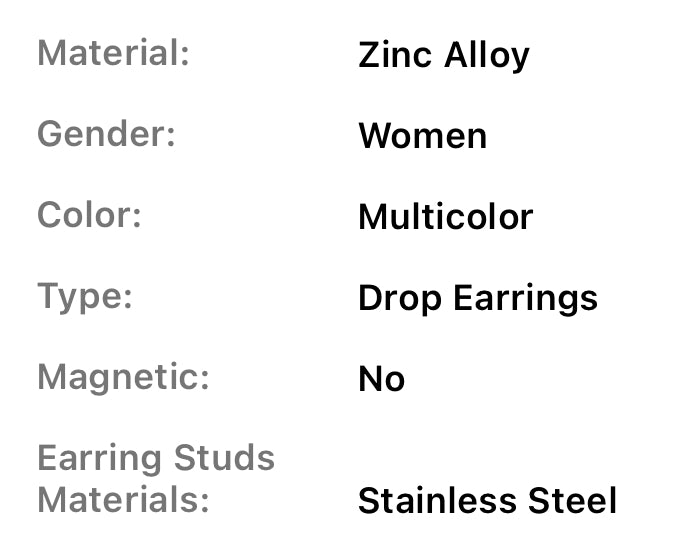Click the "Color:" label
The height and width of the screenshot is (542, 689).
(89, 215)
